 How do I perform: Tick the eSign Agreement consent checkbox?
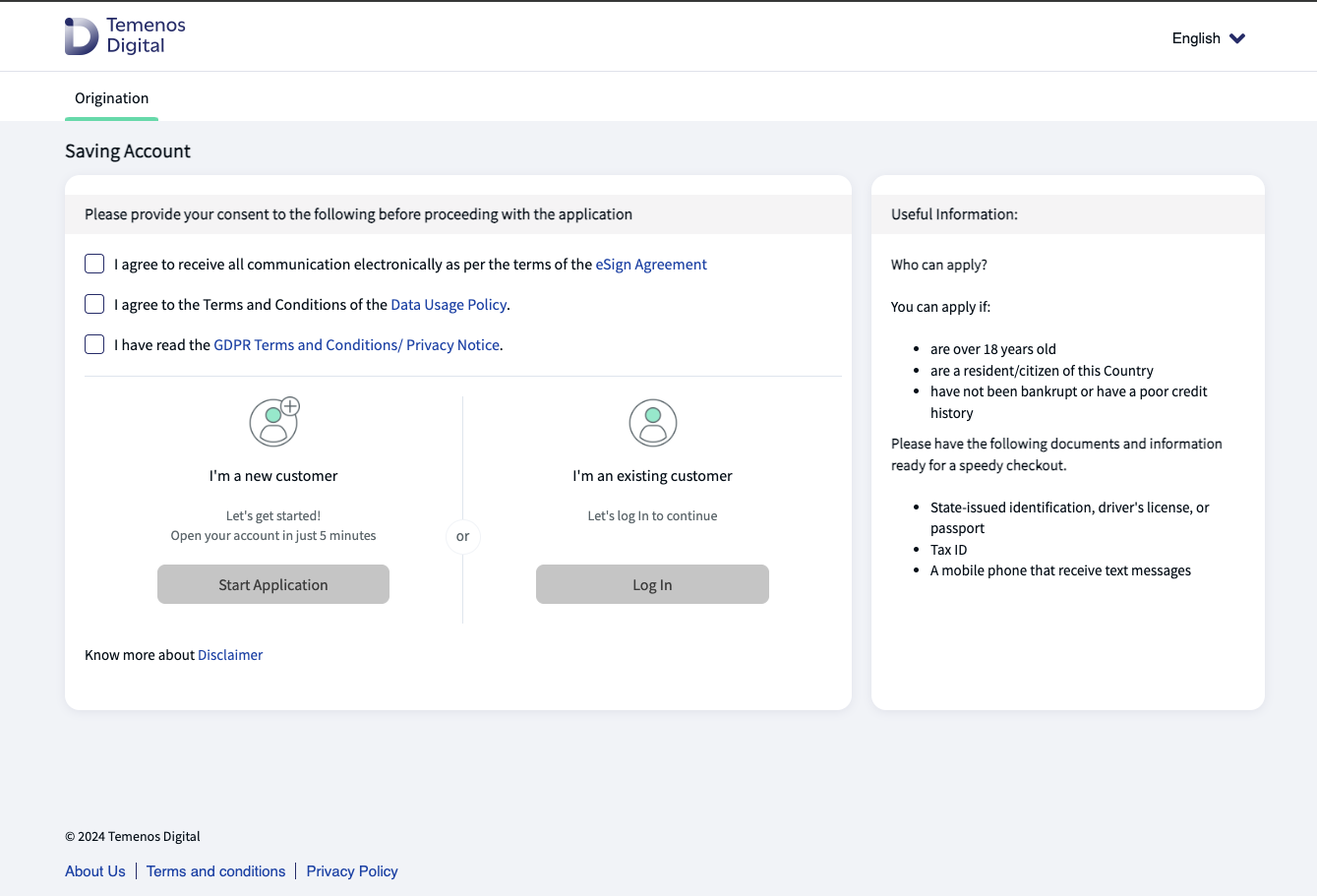[94, 264]
